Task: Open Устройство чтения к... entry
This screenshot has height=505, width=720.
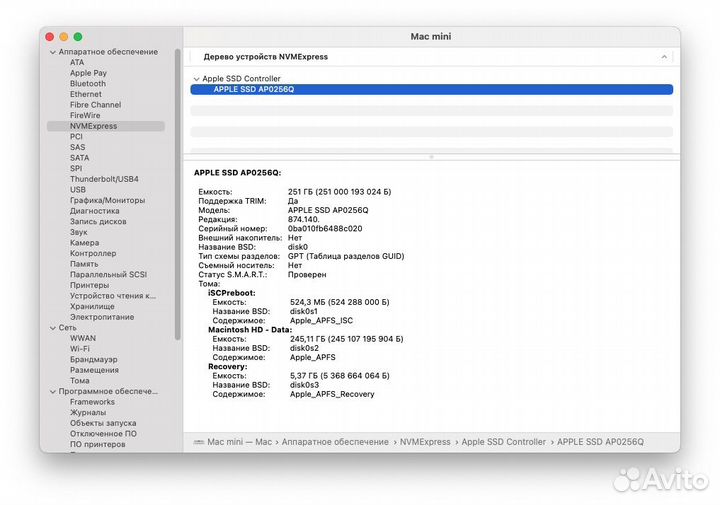Action: pyautogui.click(x=112, y=296)
